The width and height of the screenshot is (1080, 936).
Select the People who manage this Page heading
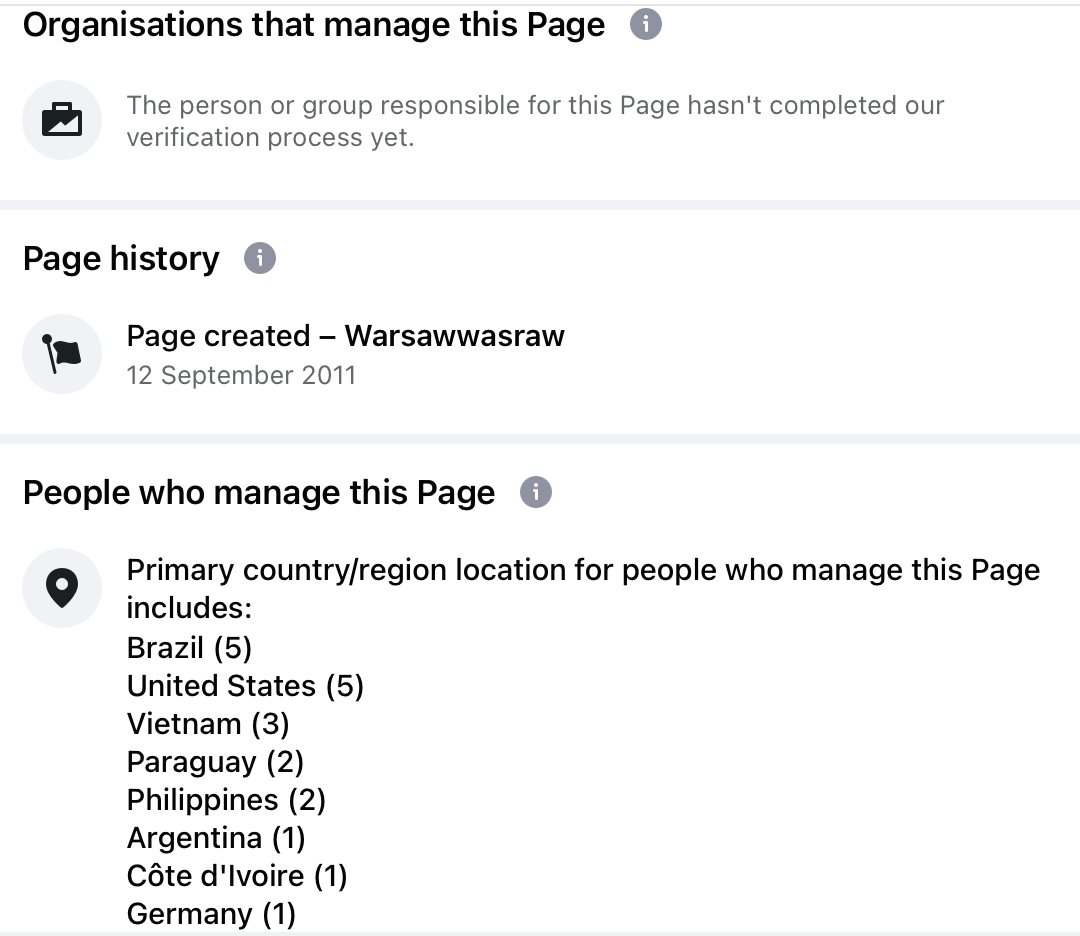coord(259,493)
